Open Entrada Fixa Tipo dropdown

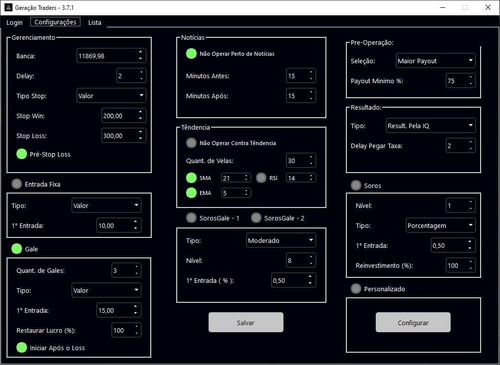(106, 205)
